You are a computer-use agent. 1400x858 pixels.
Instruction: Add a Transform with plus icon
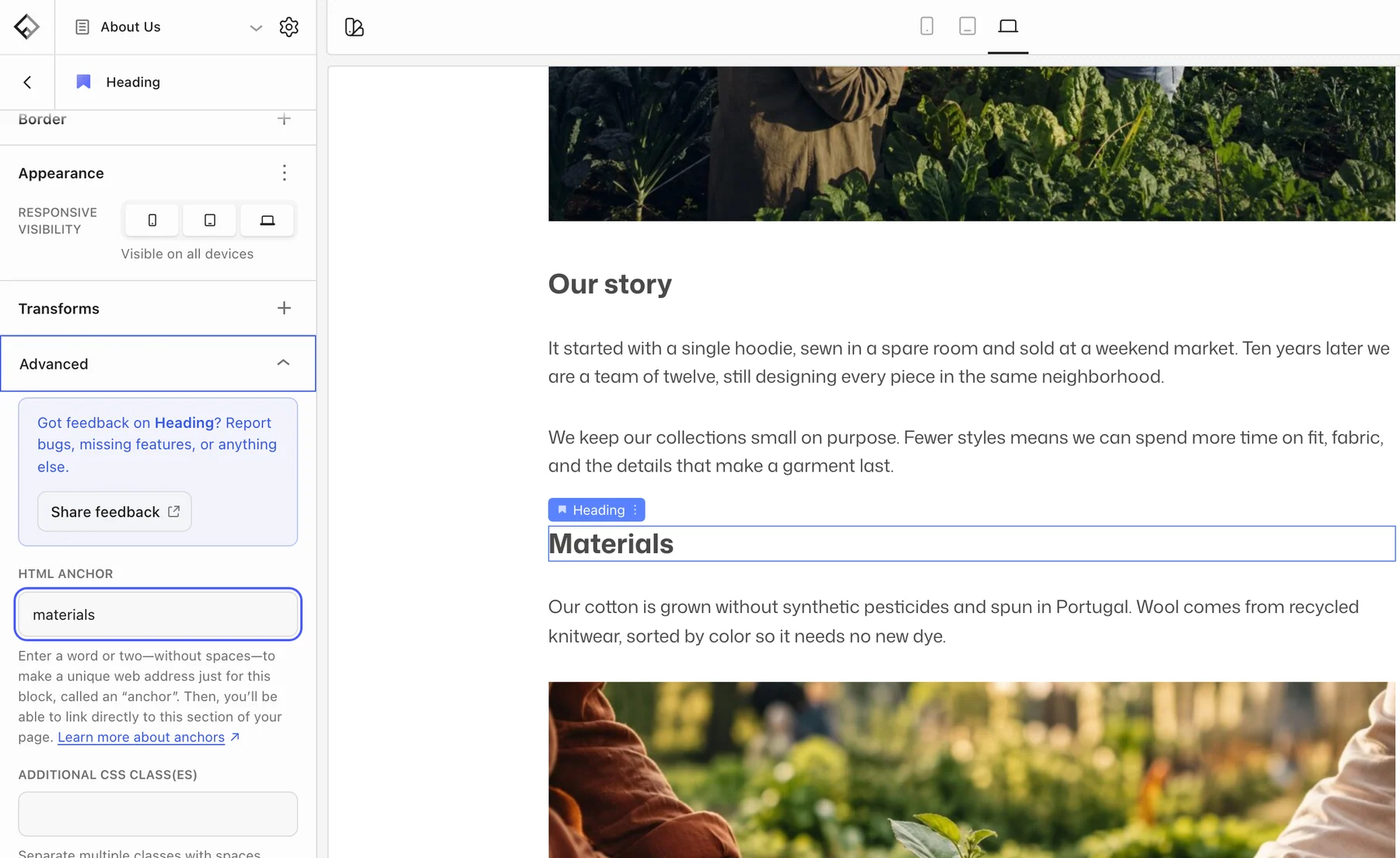tap(284, 308)
